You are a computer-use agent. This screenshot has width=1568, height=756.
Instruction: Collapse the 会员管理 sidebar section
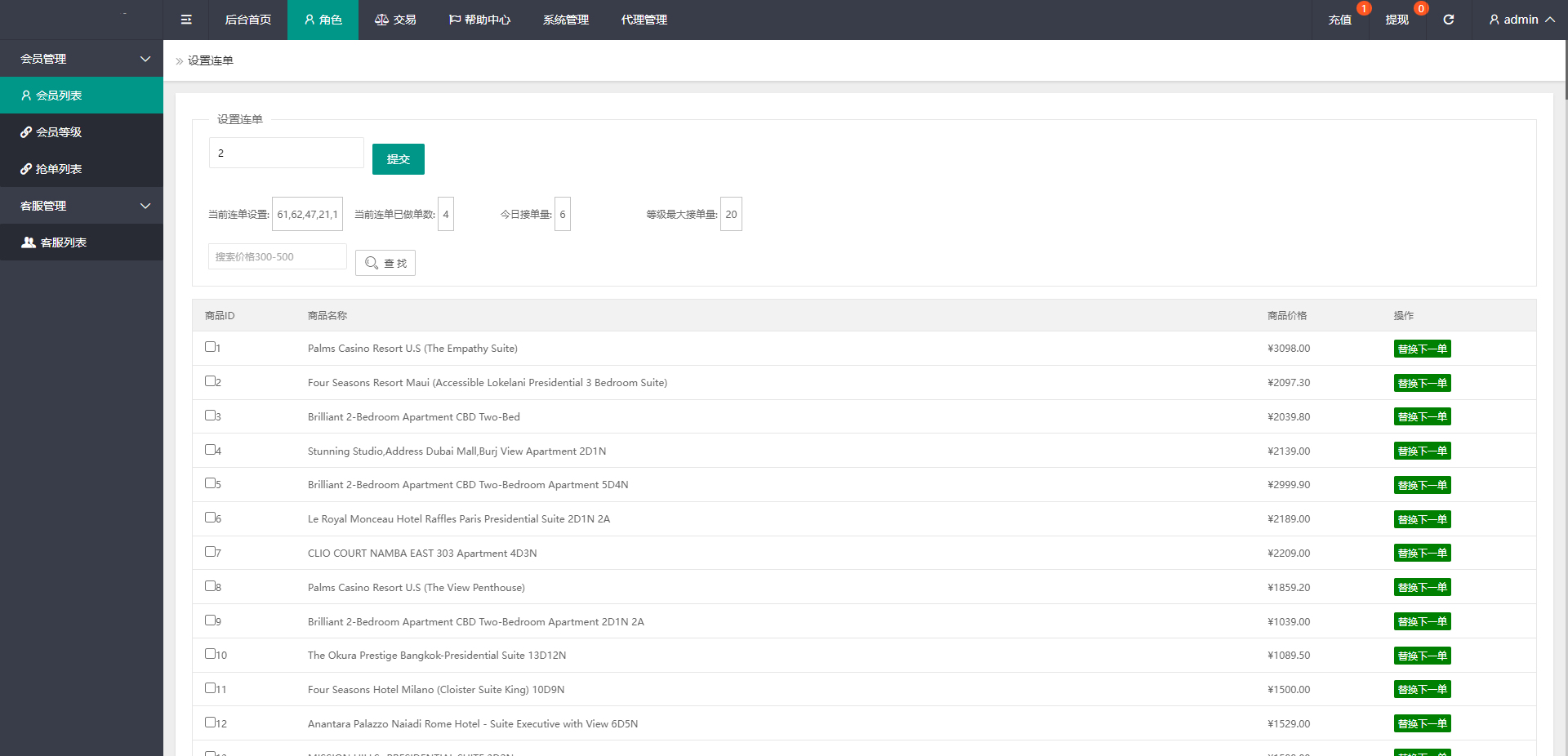tap(145, 59)
